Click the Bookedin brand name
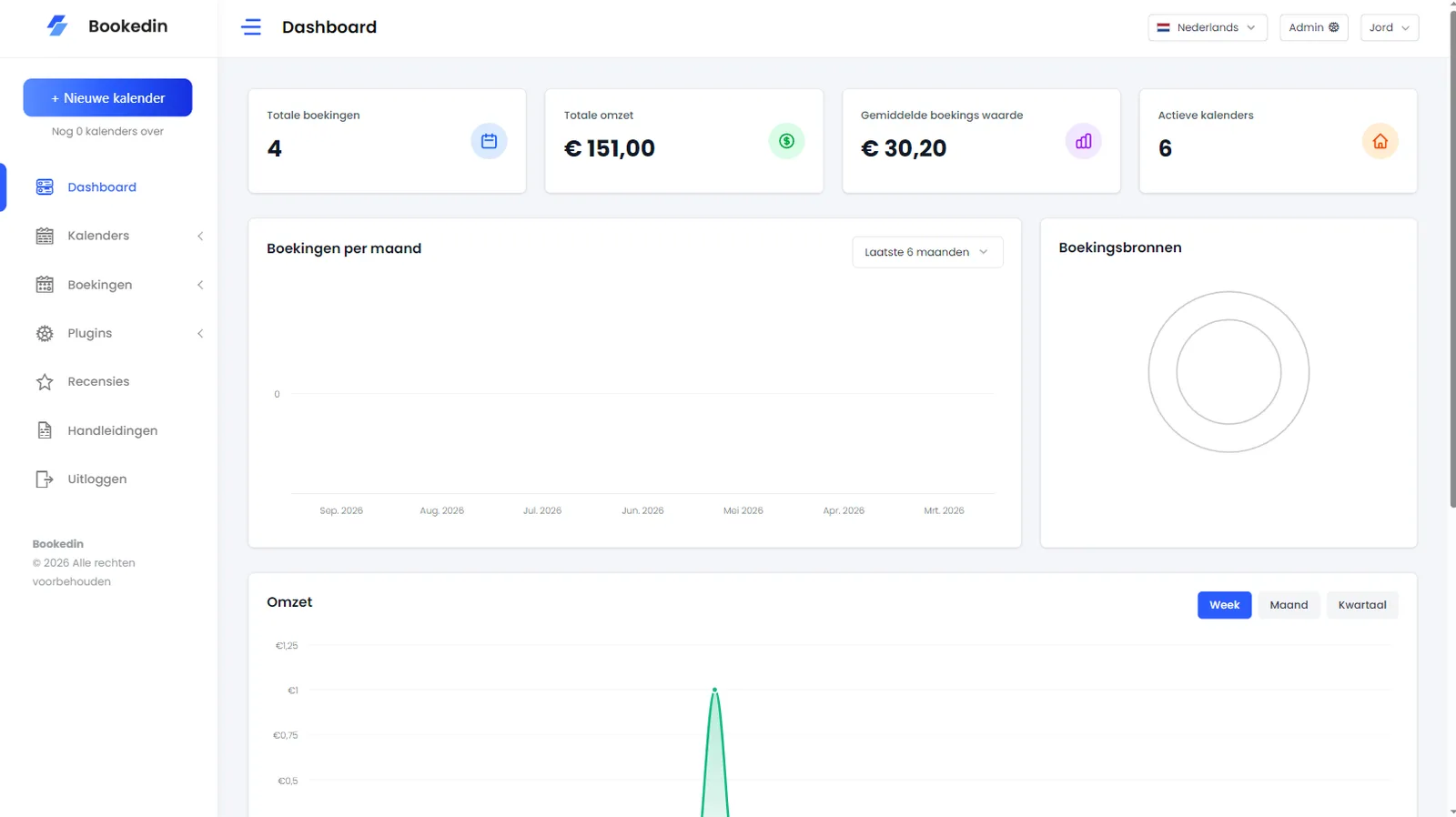The width and height of the screenshot is (1456, 817). coord(128,26)
